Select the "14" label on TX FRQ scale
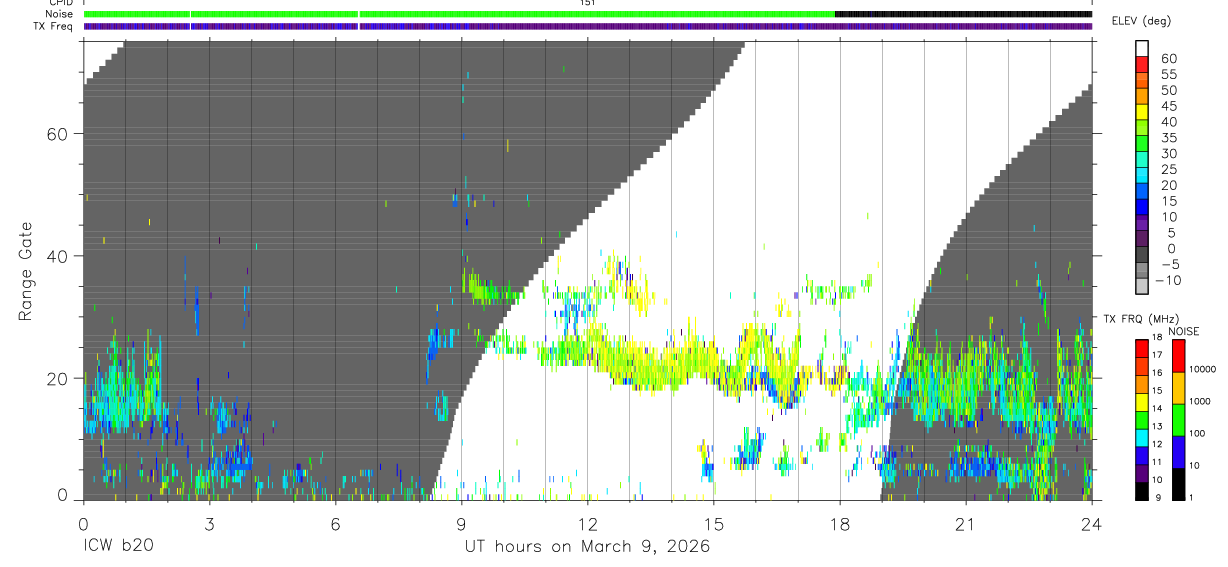The width and height of the screenshot is (1228, 567). [1157, 409]
